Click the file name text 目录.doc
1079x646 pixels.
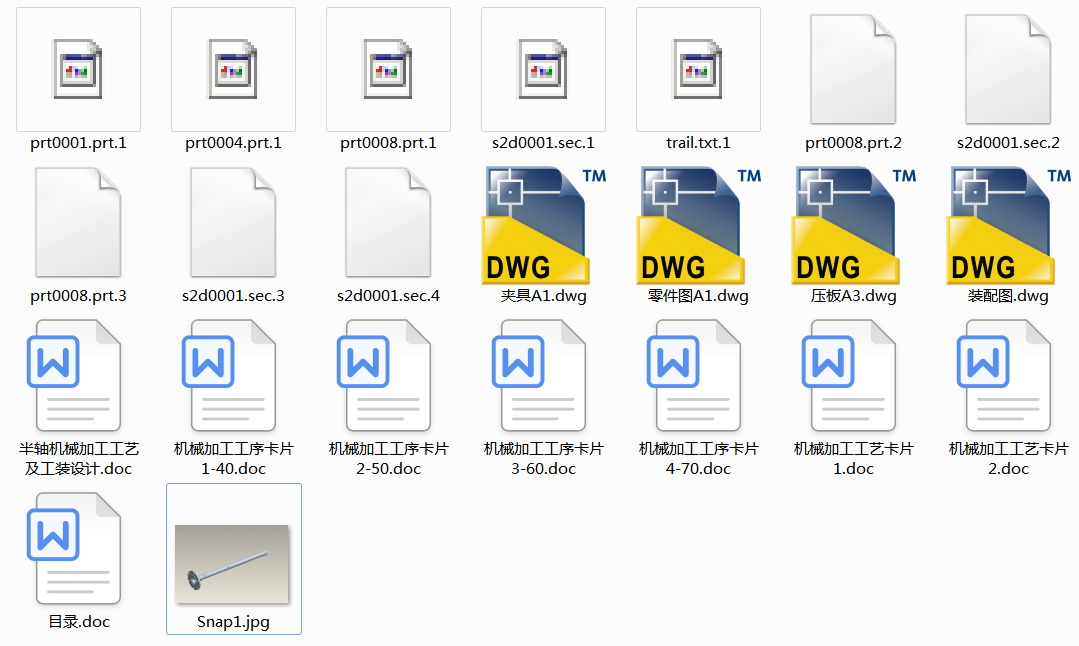pos(78,622)
